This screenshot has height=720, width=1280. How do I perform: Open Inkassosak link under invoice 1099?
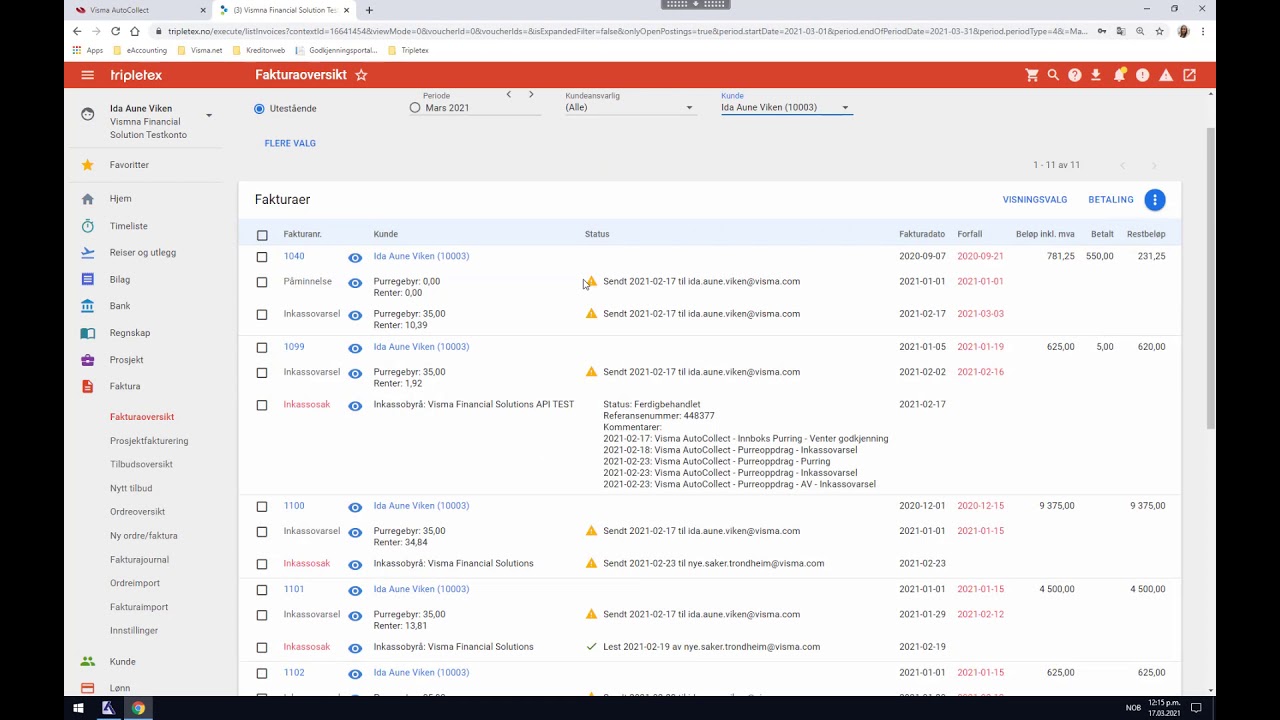(306, 405)
